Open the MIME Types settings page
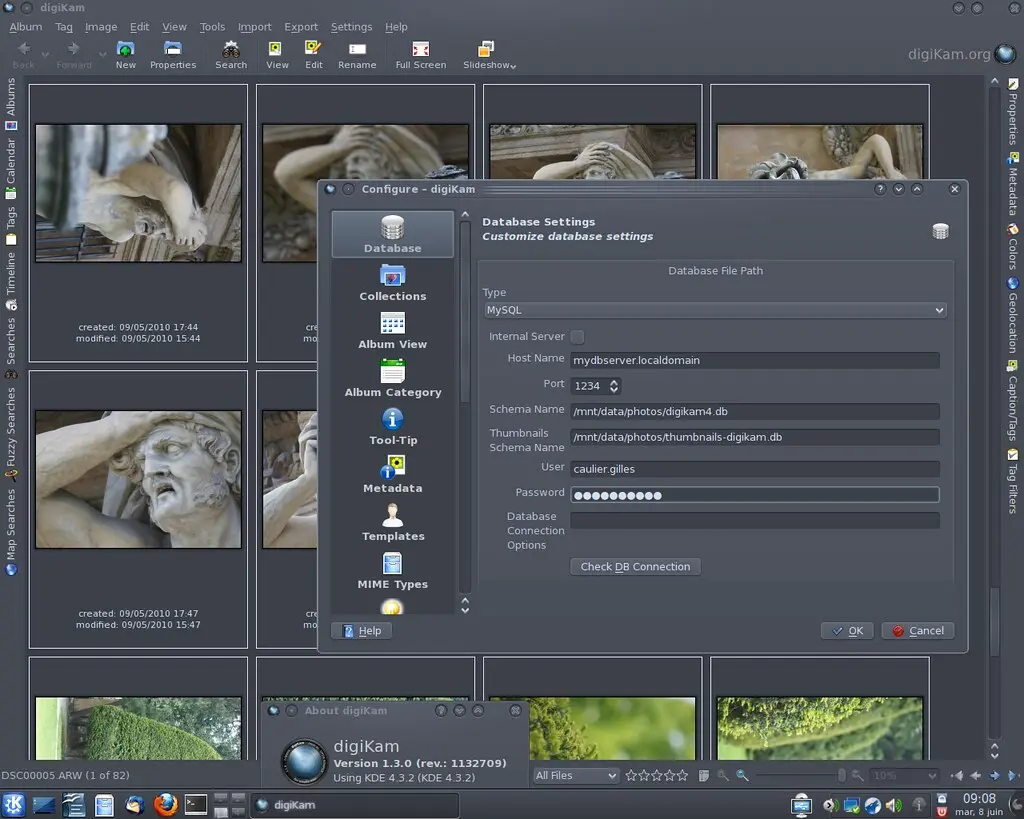 392,573
